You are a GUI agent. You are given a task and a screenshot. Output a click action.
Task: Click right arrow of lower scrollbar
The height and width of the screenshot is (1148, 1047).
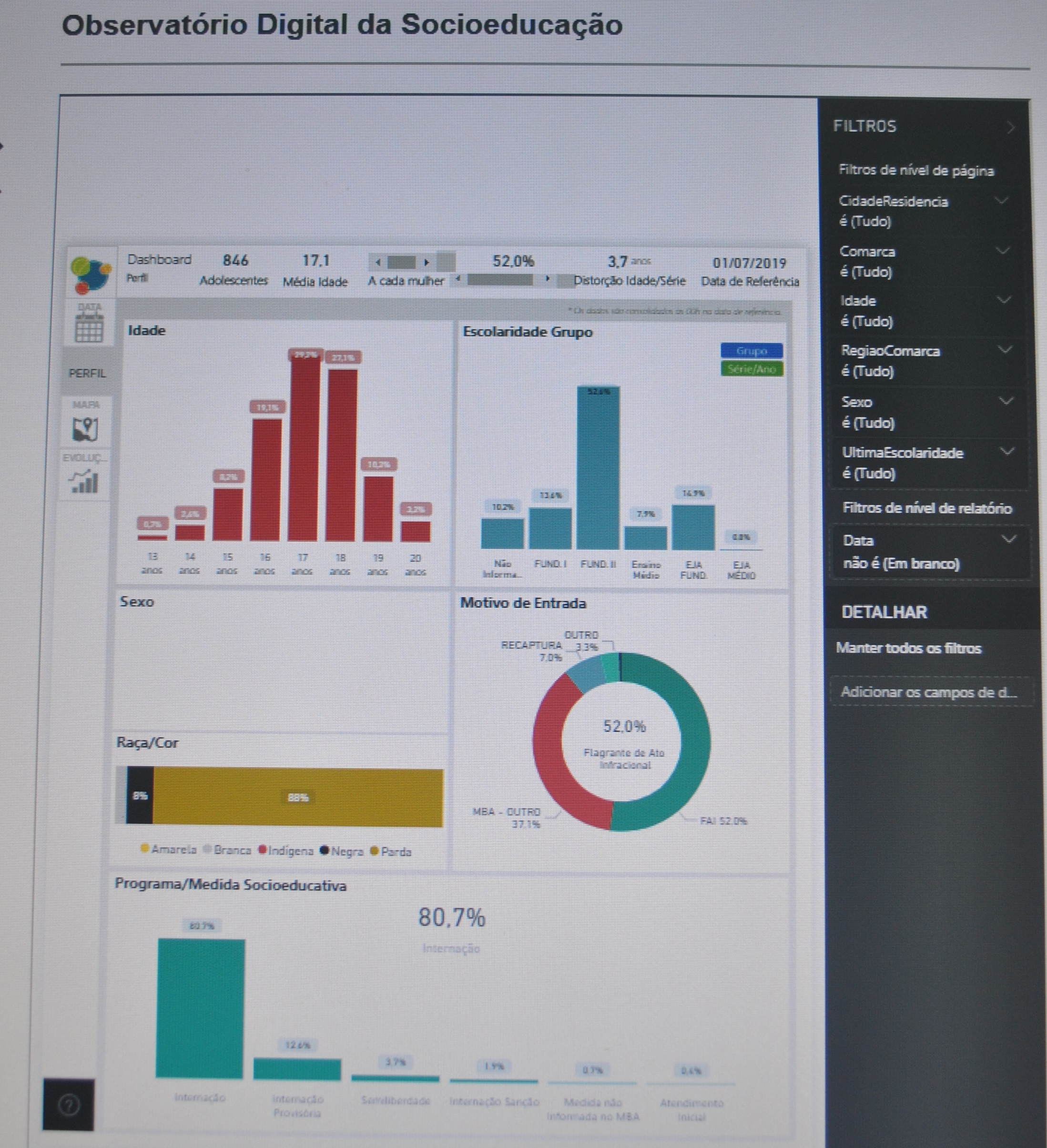pyautogui.click(x=547, y=279)
